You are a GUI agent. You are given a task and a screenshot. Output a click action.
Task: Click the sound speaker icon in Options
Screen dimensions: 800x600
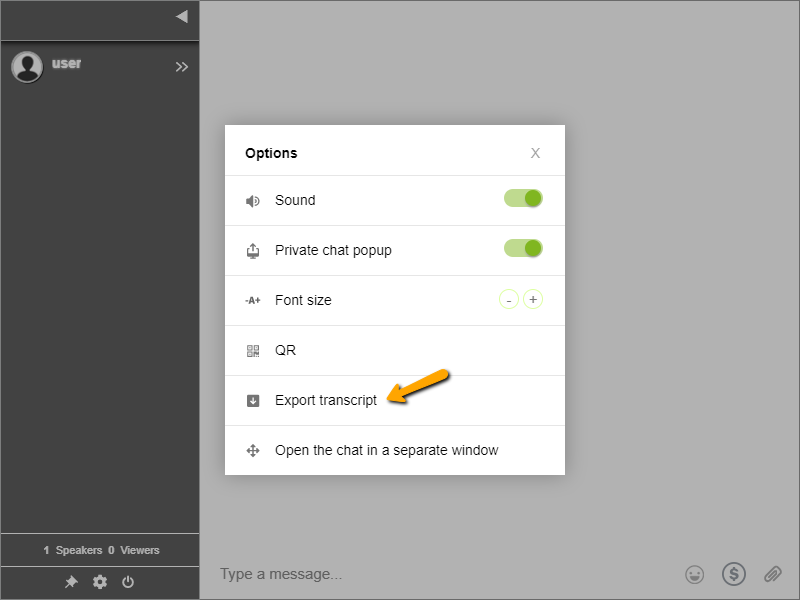pos(253,200)
